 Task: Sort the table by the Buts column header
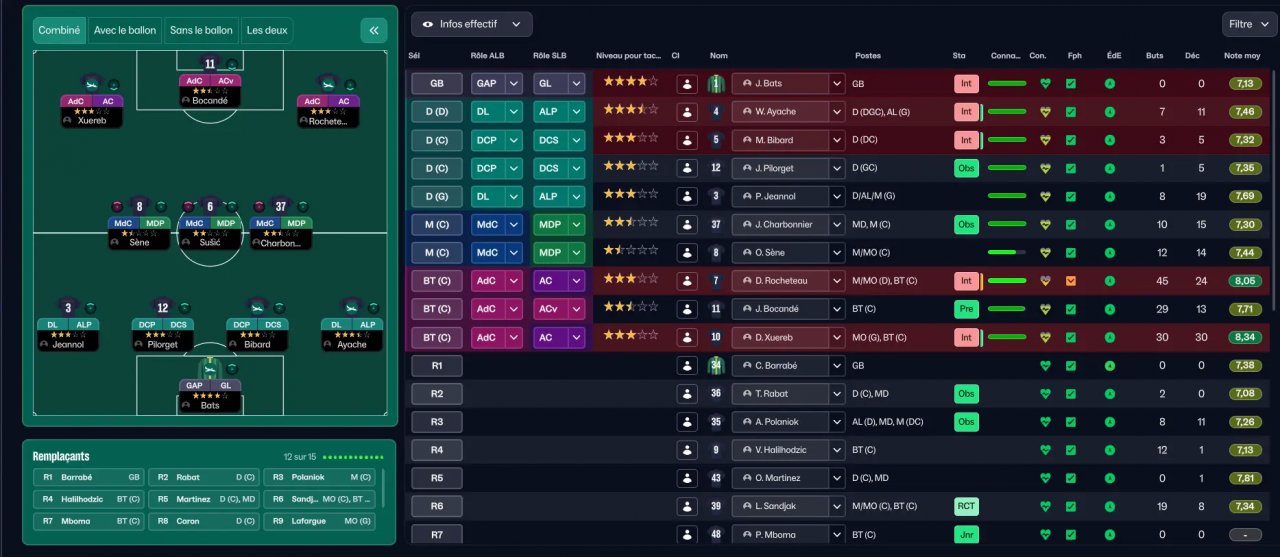1155,56
